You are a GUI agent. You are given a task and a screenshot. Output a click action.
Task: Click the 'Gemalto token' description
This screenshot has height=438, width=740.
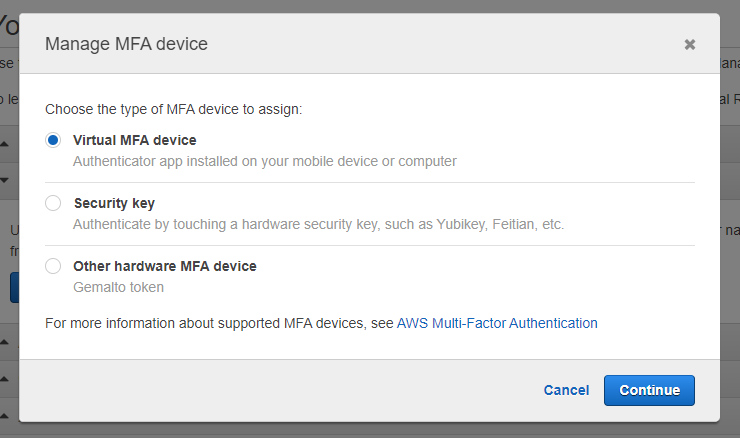click(x=118, y=287)
